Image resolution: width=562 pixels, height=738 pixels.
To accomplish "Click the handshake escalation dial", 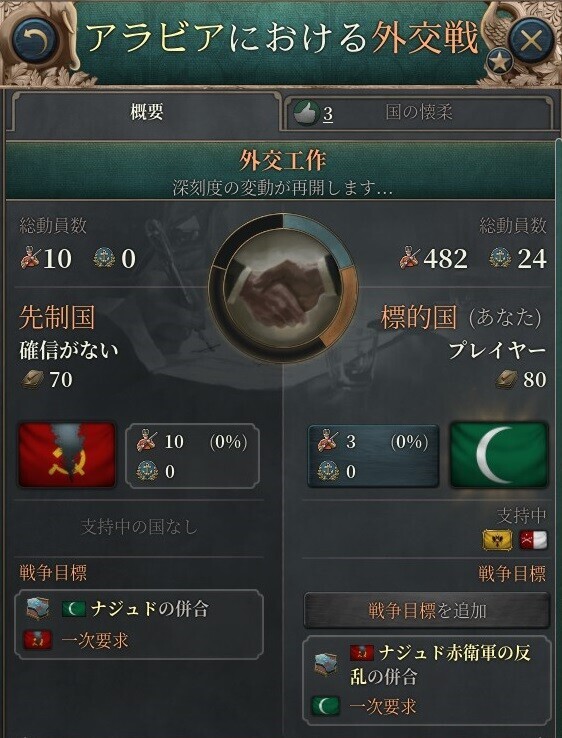I will pyautogui.click(x=282, y=288).
